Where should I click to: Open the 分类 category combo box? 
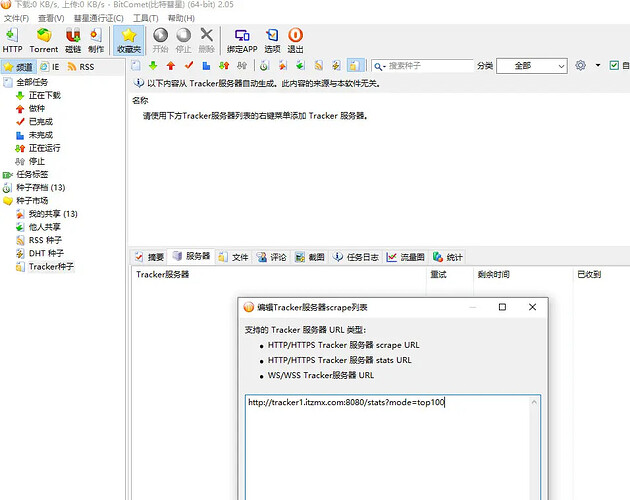click(x=532, y=66)
